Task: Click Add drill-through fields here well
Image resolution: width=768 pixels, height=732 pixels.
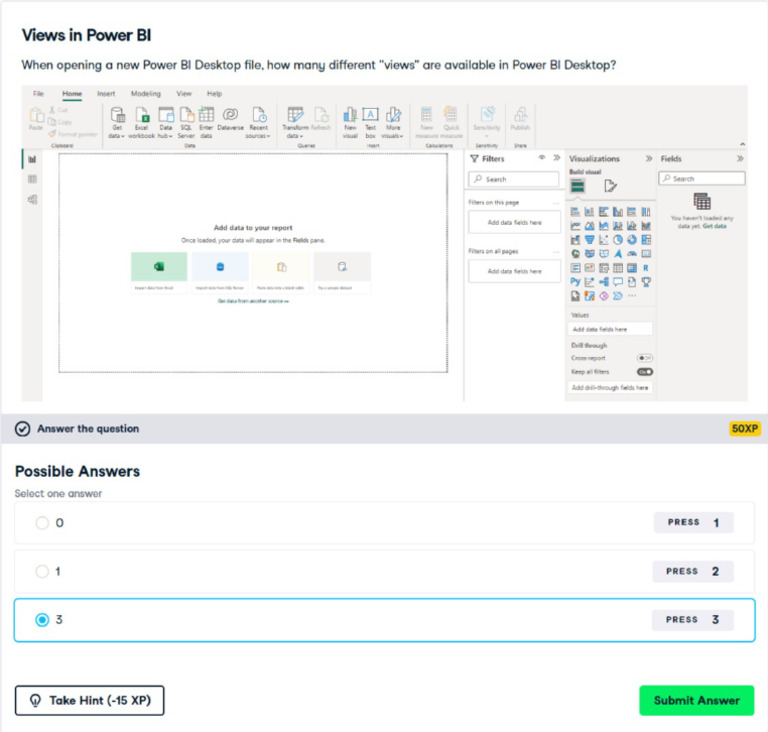Action: 610,388
